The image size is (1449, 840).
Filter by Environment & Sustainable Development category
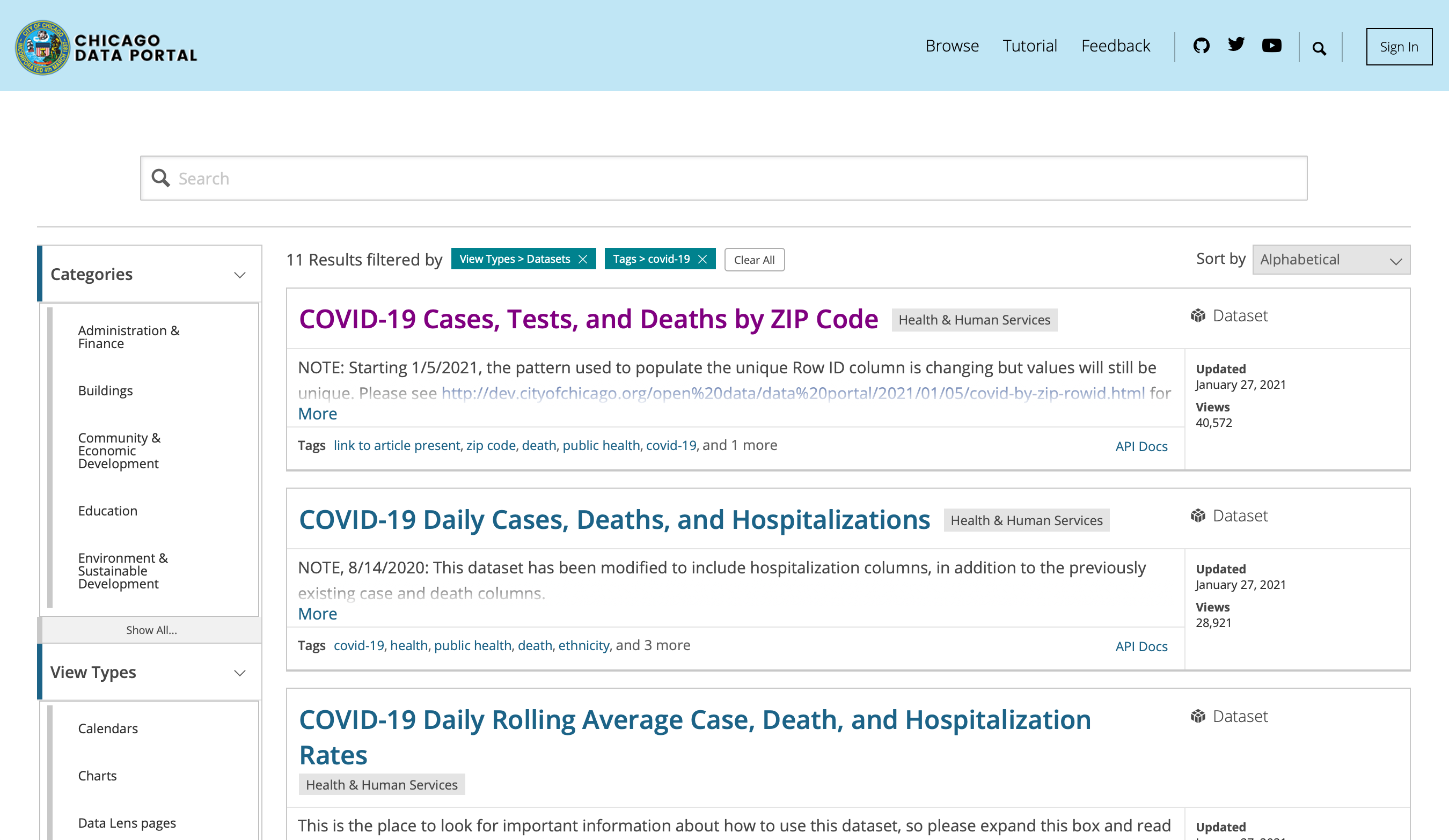(123, 571)
